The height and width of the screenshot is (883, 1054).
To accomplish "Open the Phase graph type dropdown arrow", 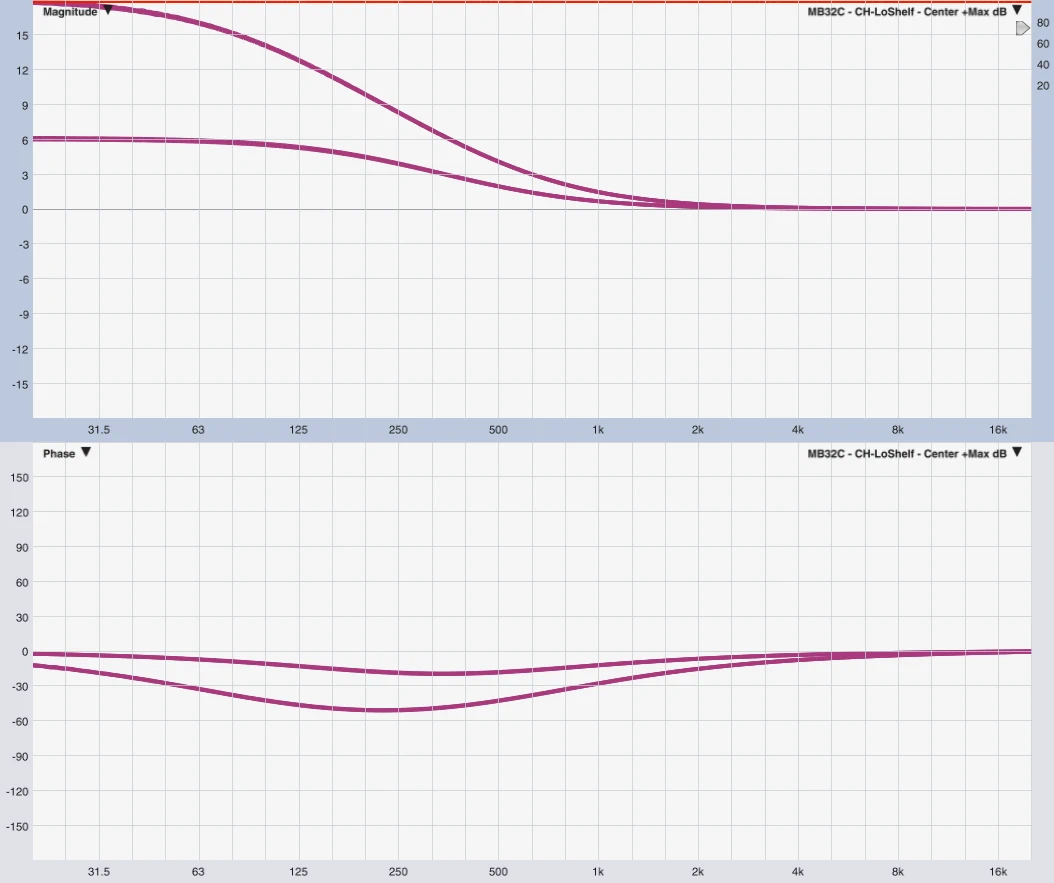I will (86, 453).
